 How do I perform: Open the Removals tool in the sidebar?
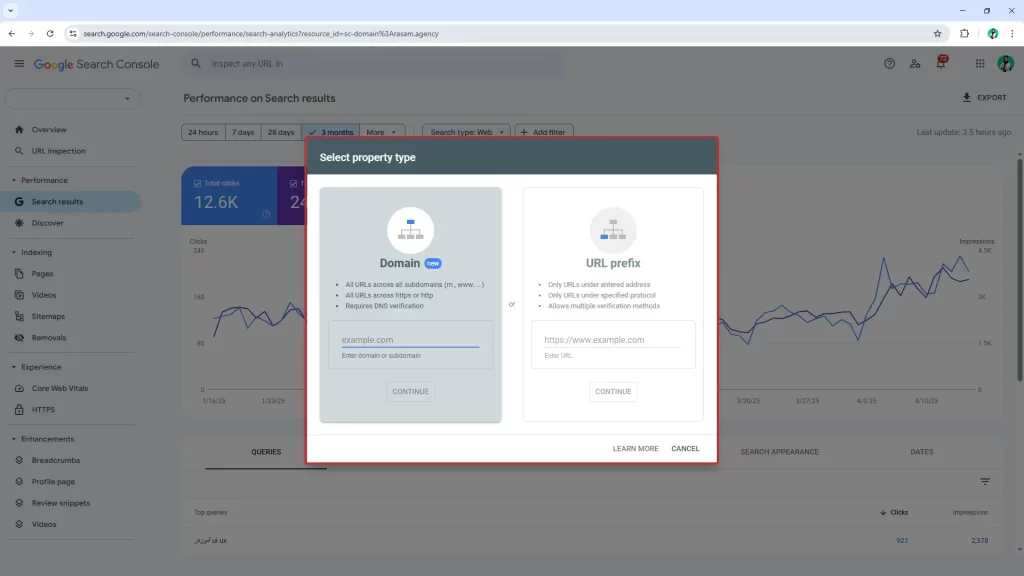coord(49,338)
